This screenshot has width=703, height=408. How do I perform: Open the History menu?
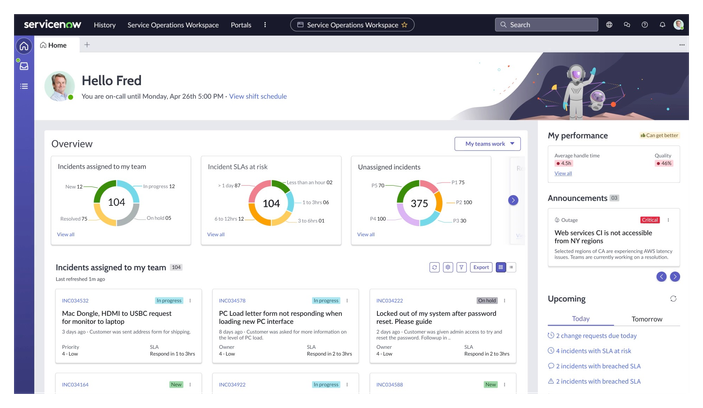pos(104,25)
